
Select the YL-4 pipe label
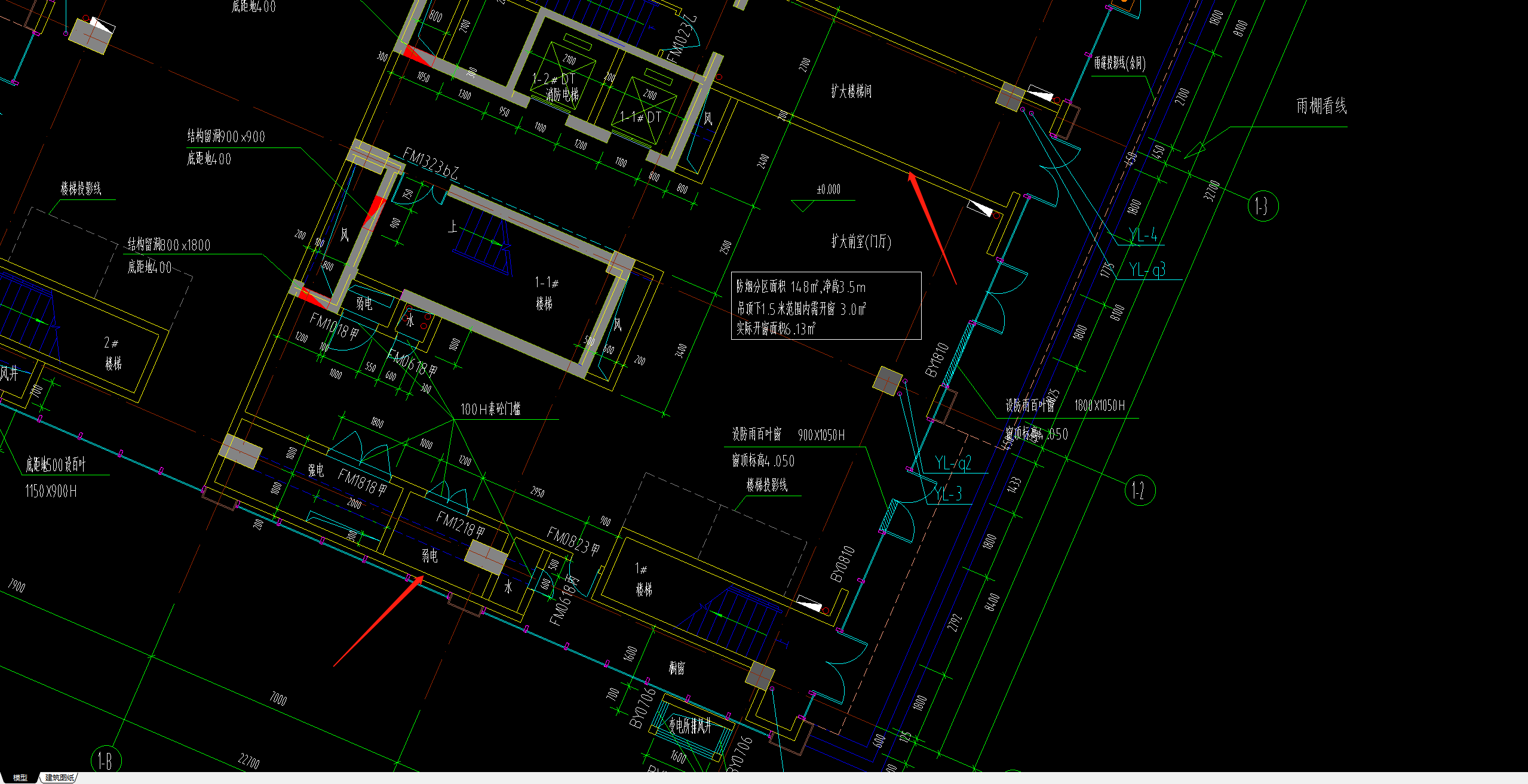pos(1143,235)
